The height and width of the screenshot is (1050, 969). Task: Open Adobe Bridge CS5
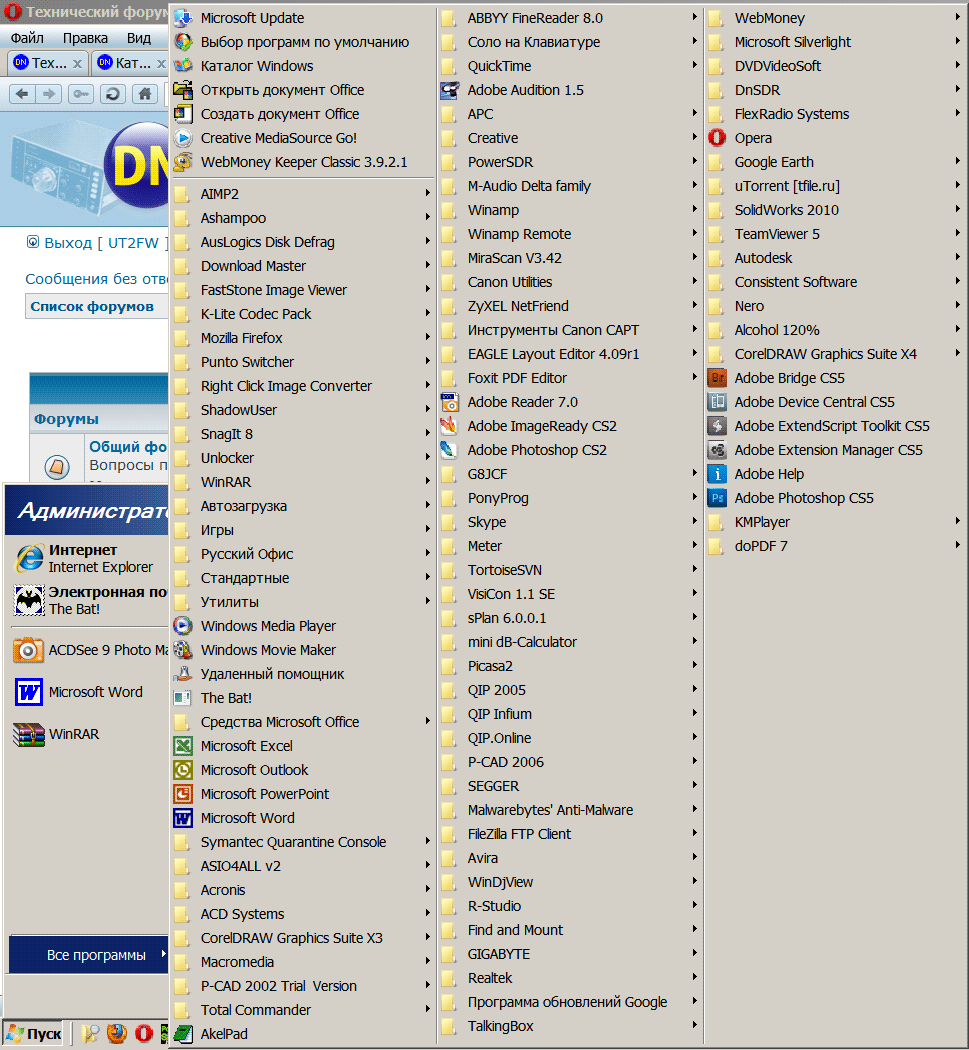pyautogui.click(x=789, y=378)
